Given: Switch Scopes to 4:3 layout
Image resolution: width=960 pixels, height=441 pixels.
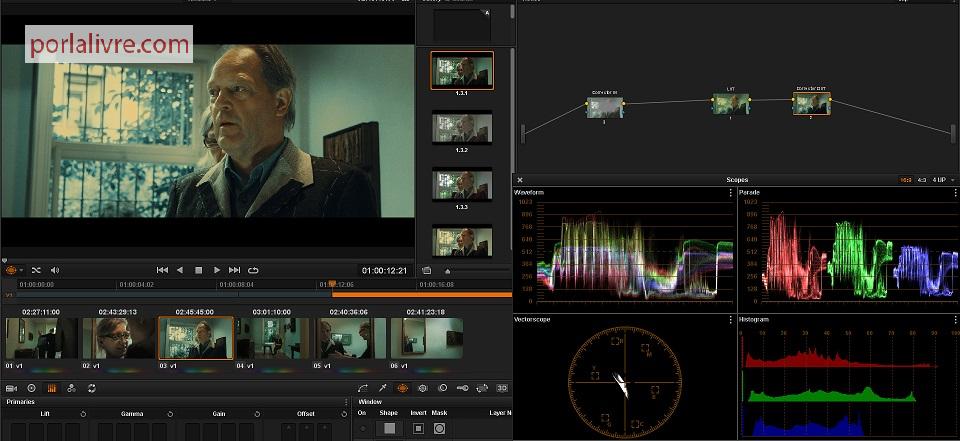Looking at the screenshot, I should click(921, 180).
